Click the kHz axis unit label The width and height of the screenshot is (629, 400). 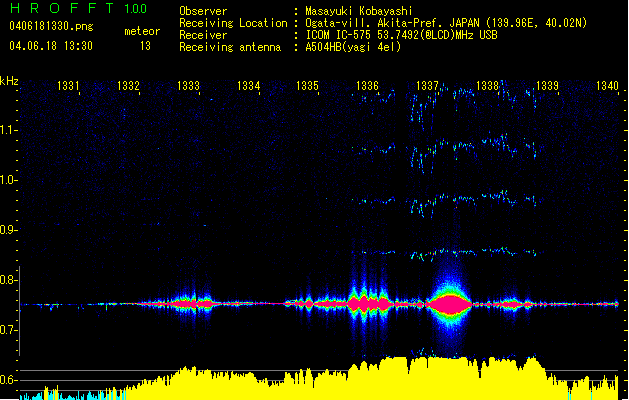click(9, 81)
